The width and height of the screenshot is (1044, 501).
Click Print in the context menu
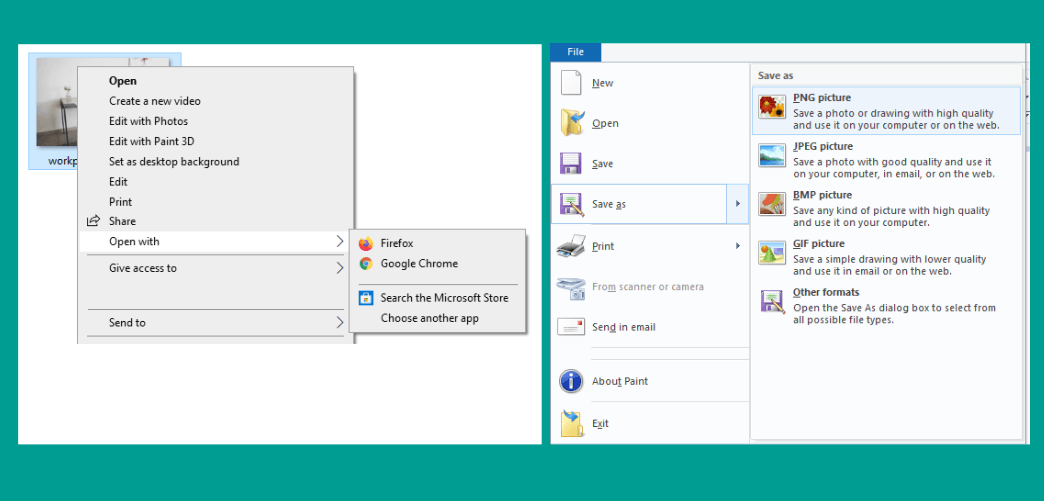point(121,201)
